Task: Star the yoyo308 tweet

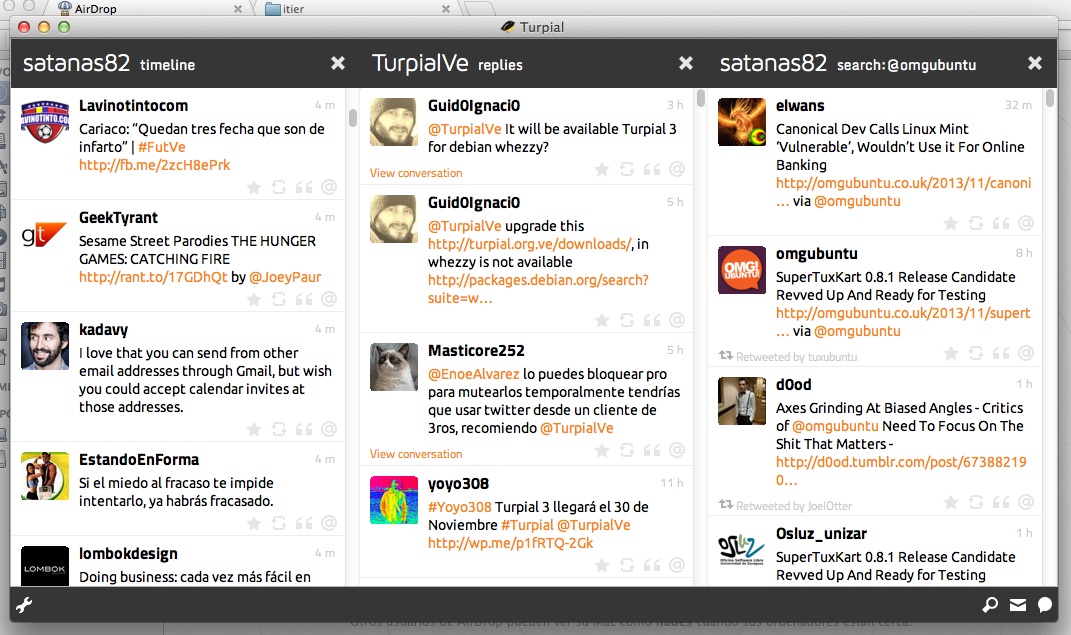Action: point(602,565)
